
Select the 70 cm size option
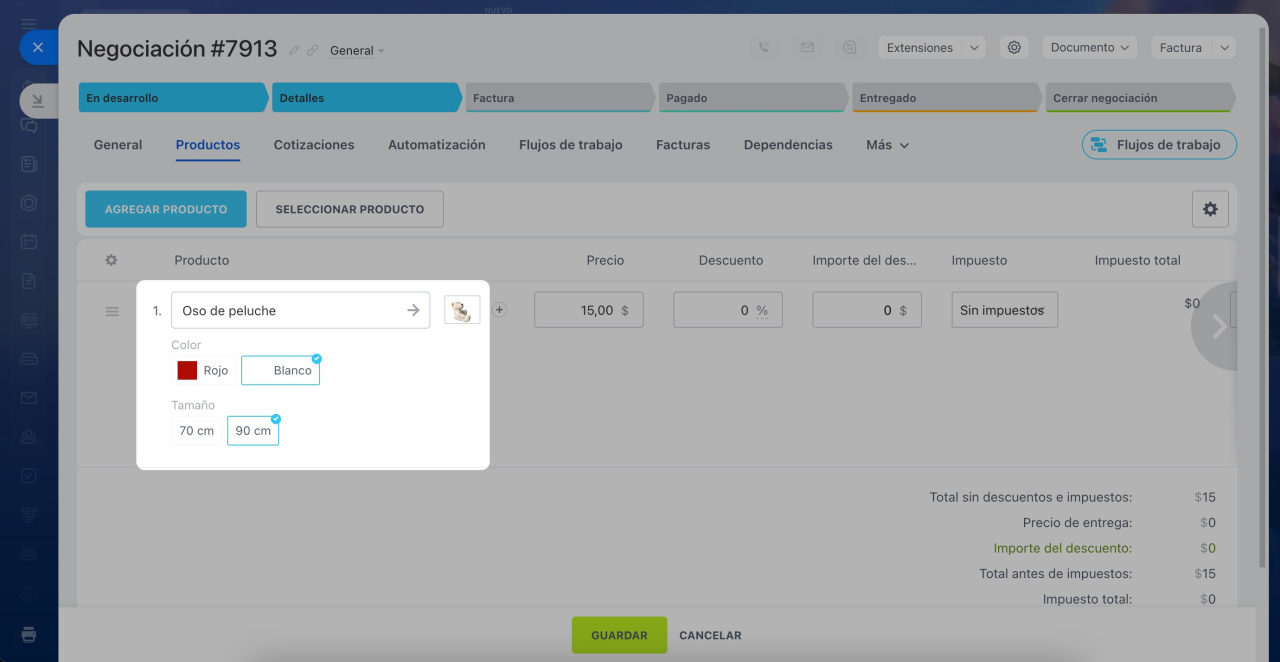pyautogui.click(x=197, y=431)
